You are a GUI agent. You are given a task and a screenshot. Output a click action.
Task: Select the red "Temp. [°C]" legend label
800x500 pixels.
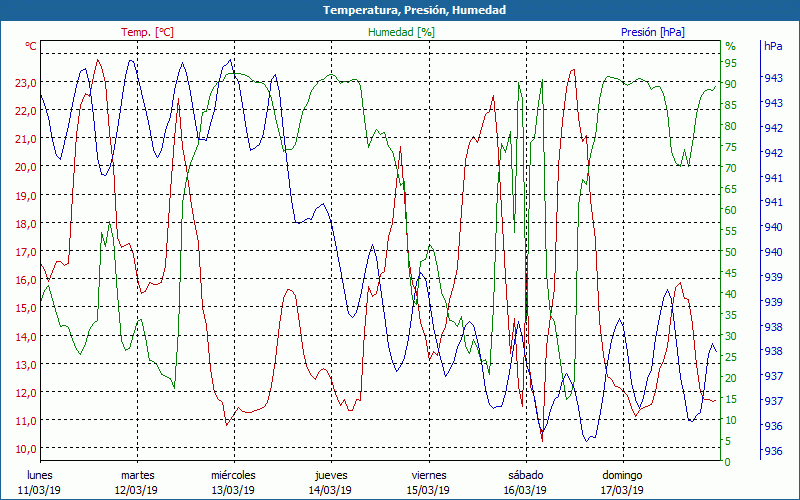pyautogui.click(x=147, y=32)
